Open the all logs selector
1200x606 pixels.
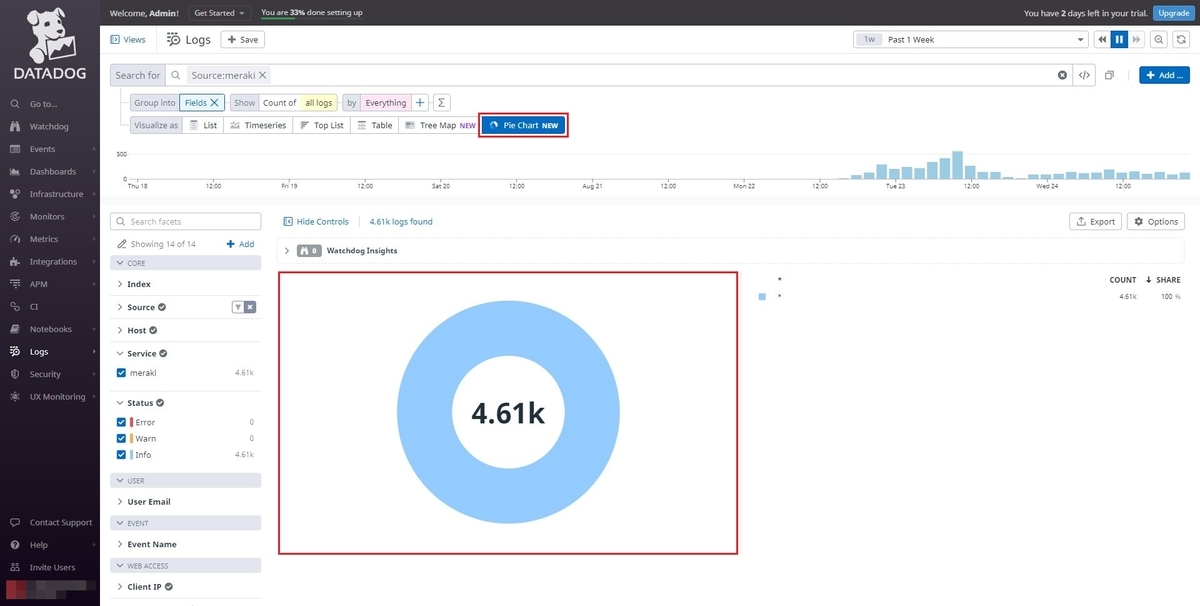pyautogui.click(x=319, y=102)
